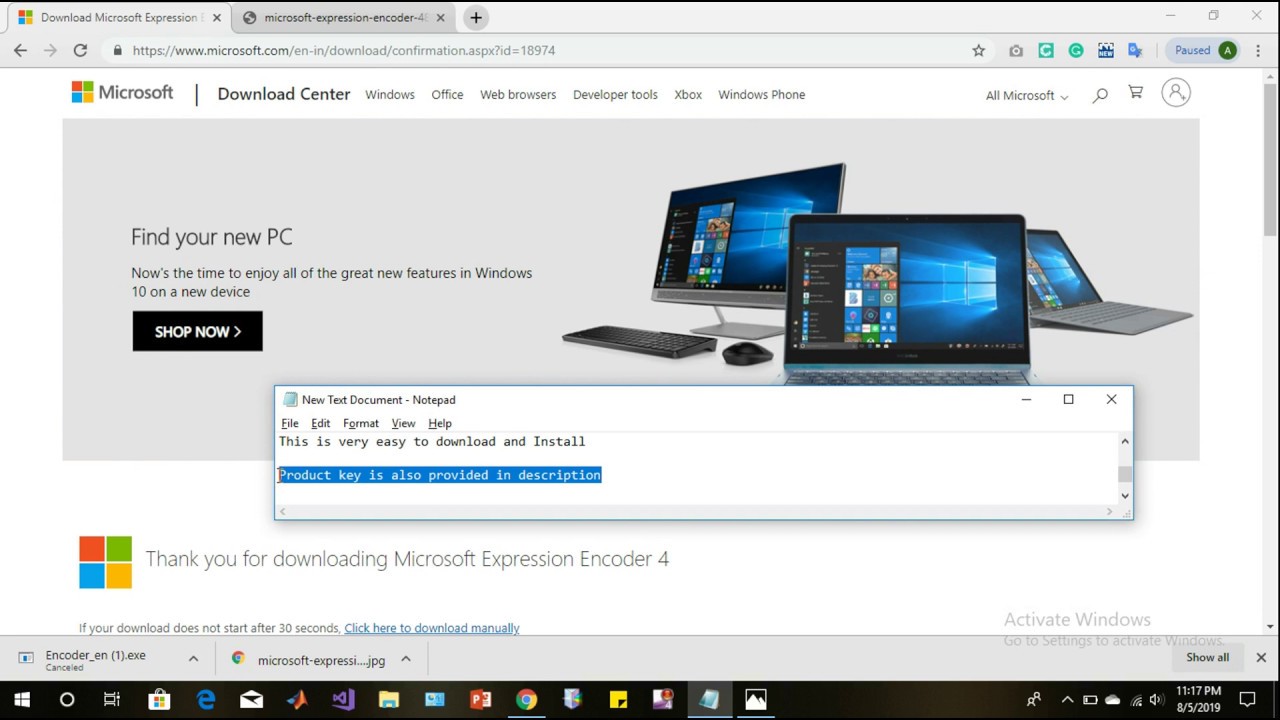Open the Google Translate extension
Screen dimensions: 1280x720
coord(1135,50)
